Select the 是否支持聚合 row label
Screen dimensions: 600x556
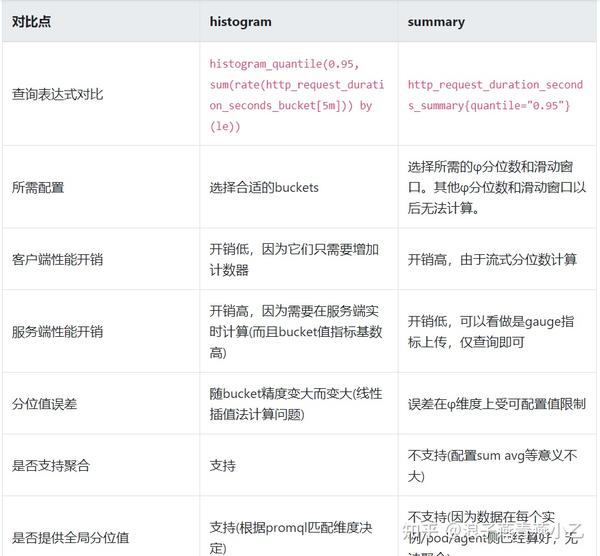pyautogui.click(x=49, y=466)
